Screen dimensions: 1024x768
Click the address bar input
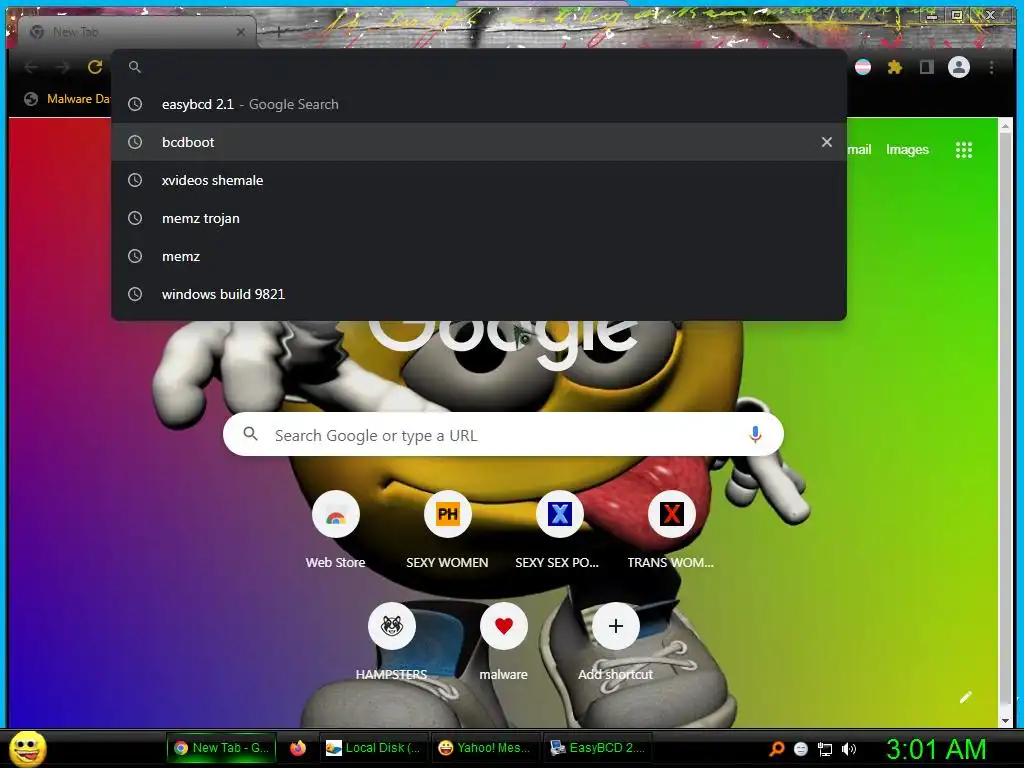click(479, 67)
